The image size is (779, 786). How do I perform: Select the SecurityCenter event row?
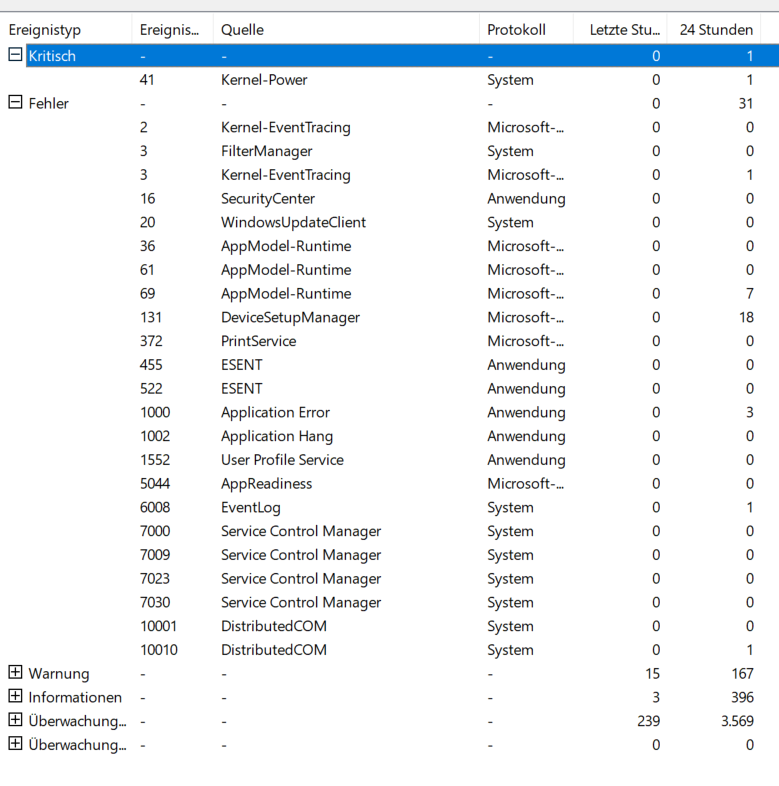(390, 199)
